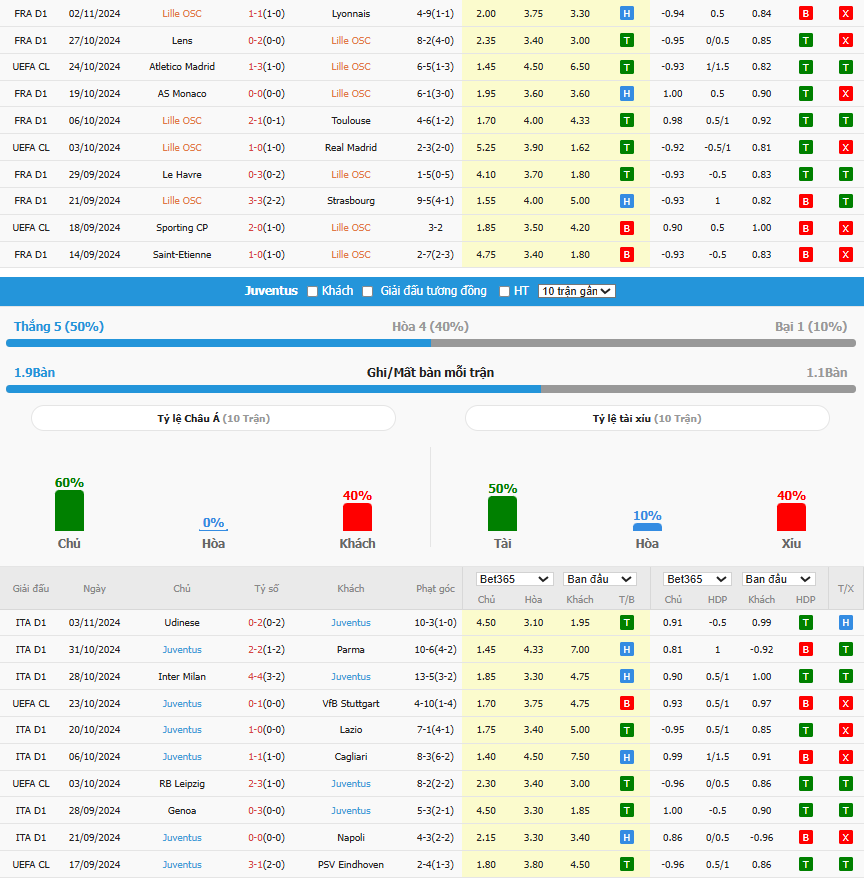Image resolution: width=866 pixels, height=880 pixels.
Task: Open the Bet365 dropdown above the Chủ/Hòa/Khách odds
Action: (514, 579)
